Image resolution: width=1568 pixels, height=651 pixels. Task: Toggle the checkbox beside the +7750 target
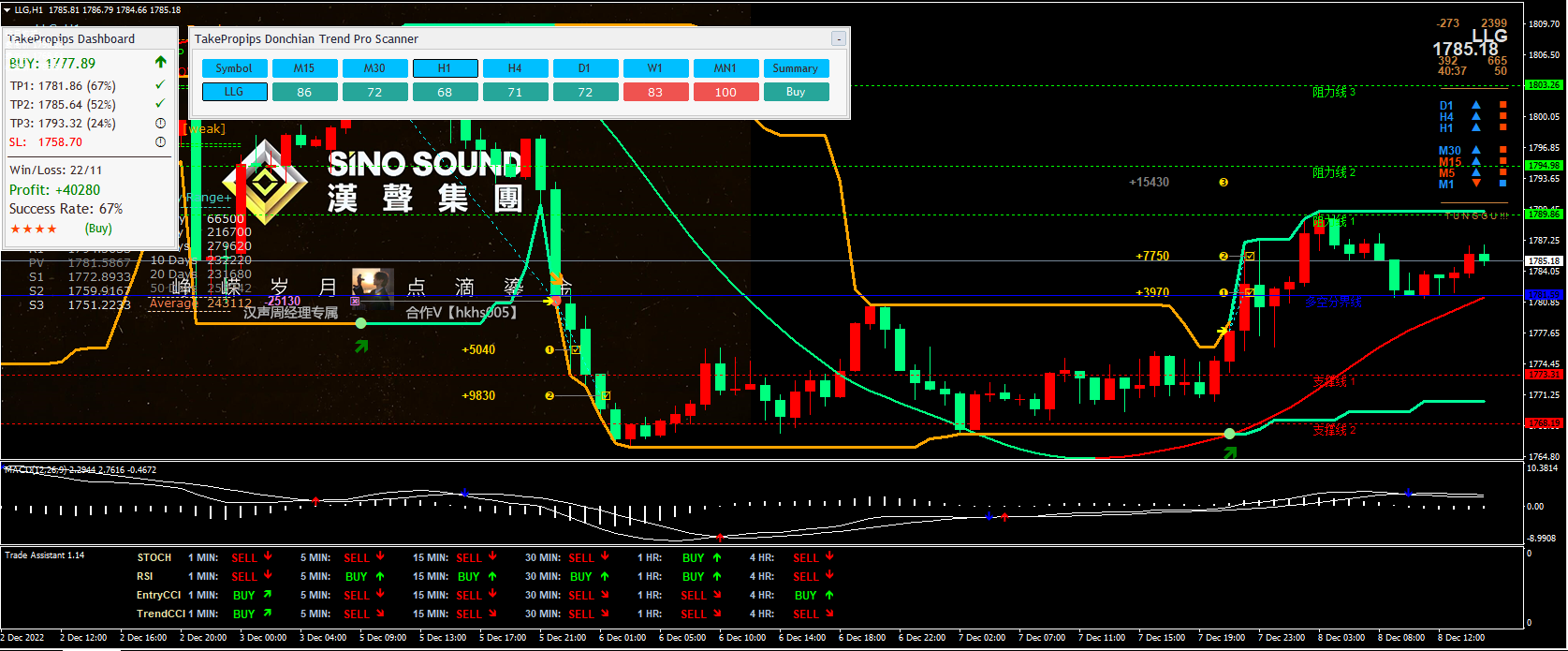click(x=1250, y=256)
